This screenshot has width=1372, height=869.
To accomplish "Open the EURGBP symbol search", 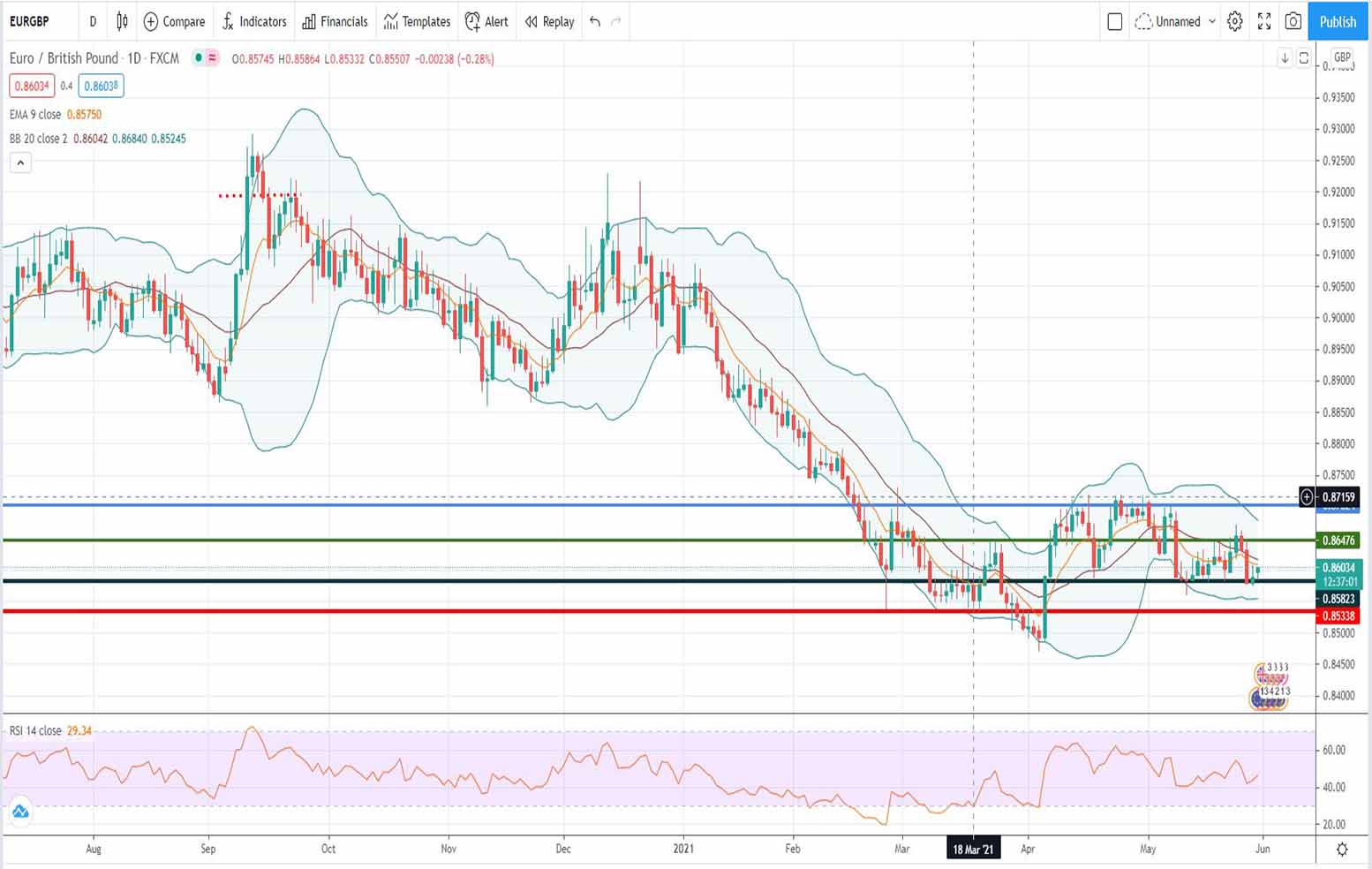I will click(x=29, y=22).
